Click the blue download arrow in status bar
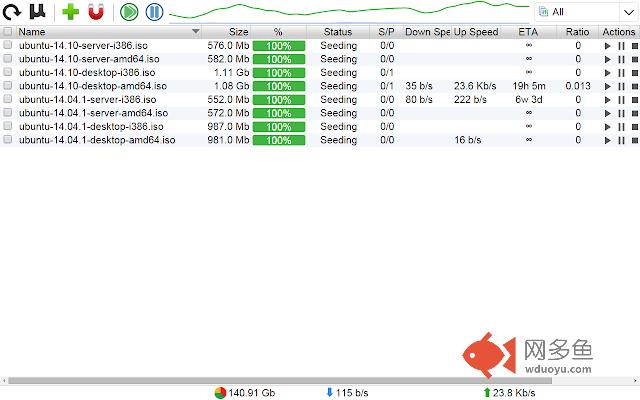The width and height of the screenshot is (640, 400). (329, 393)
